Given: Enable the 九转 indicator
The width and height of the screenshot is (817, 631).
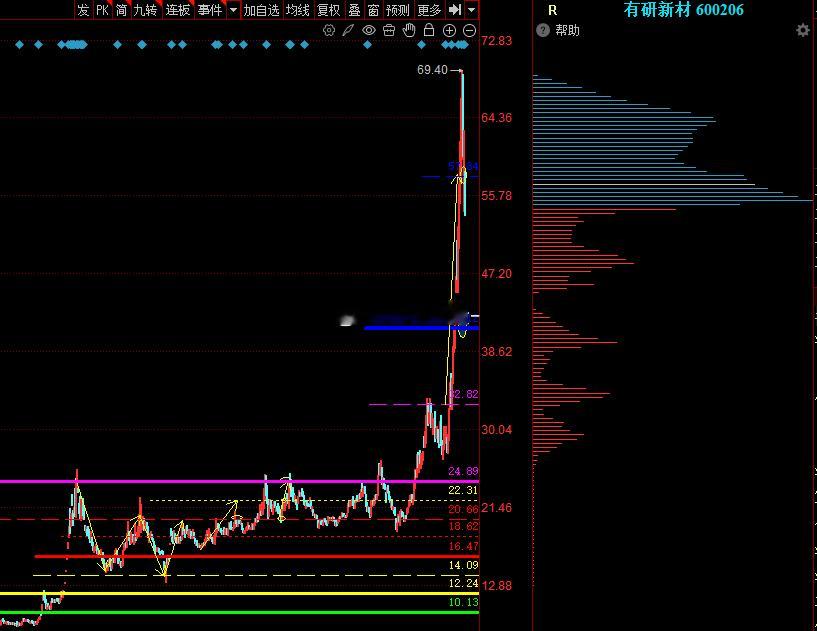Looking at the screenshot, I should (x=145, y=10).
